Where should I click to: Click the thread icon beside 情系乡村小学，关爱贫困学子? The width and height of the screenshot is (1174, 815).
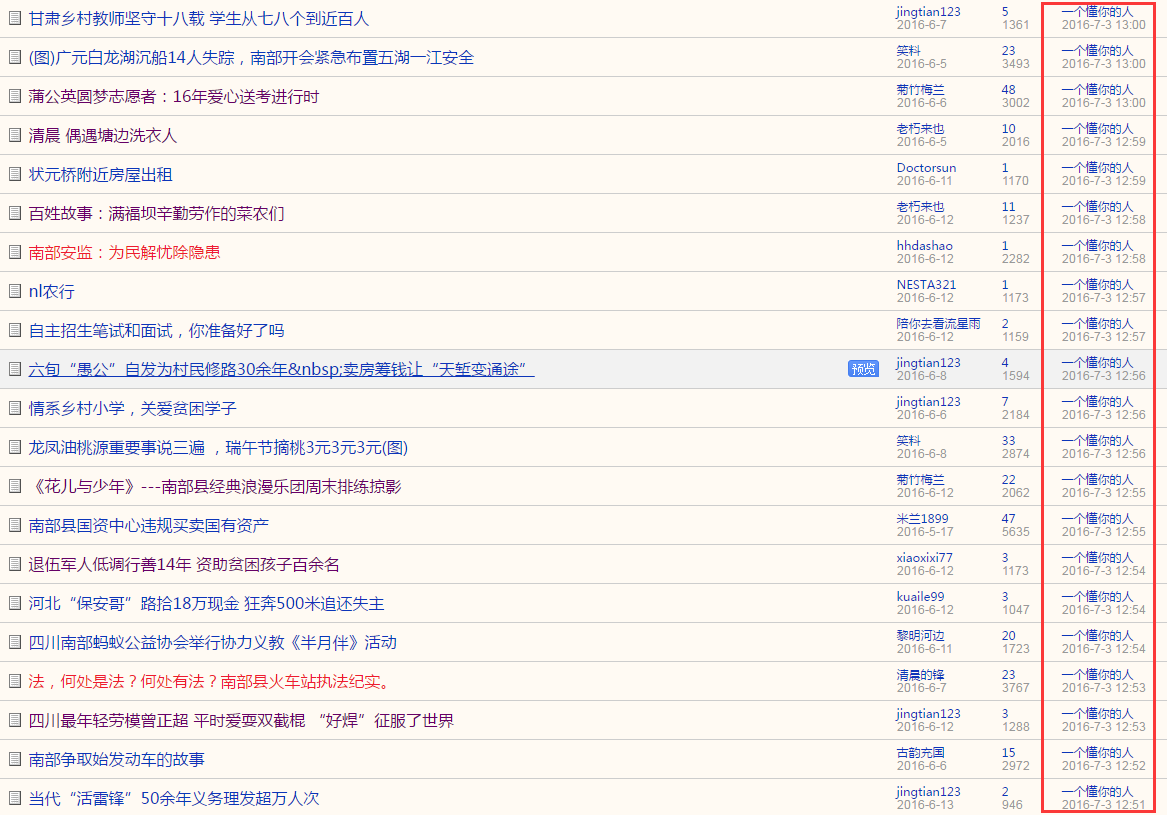(15, 408)
